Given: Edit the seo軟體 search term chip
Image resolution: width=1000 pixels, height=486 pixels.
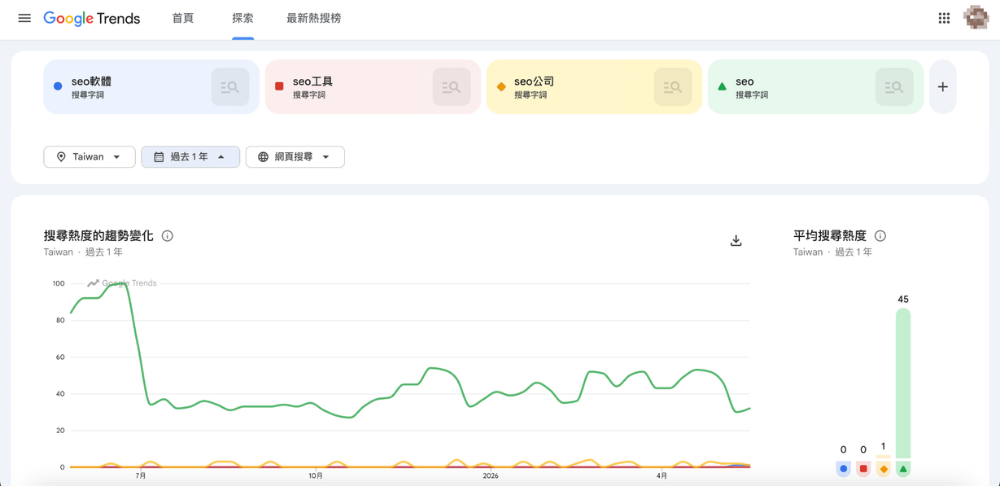Looking at the screenshot, I should click(151, 87).
